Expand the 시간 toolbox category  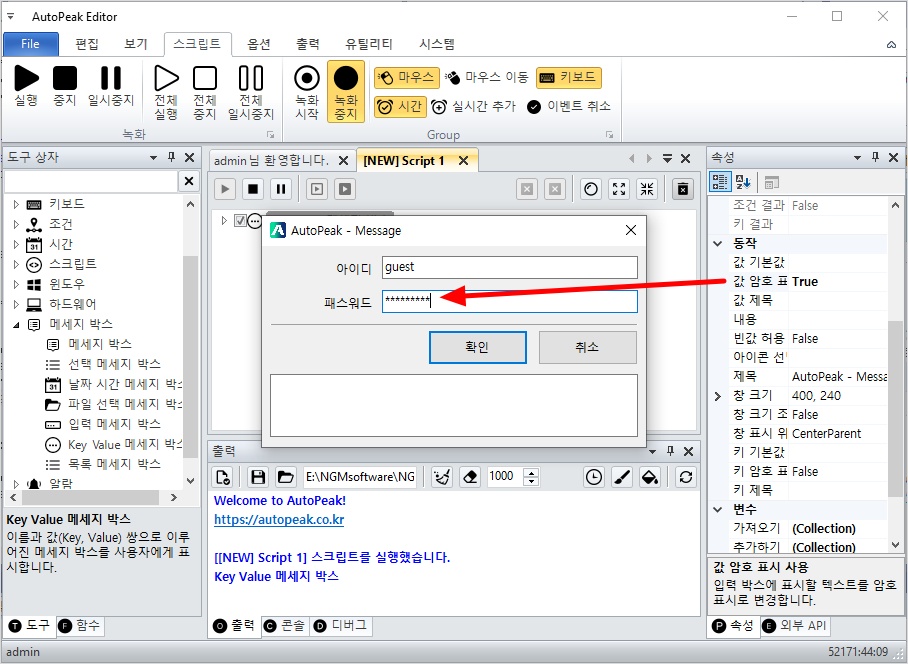point(16,244)
